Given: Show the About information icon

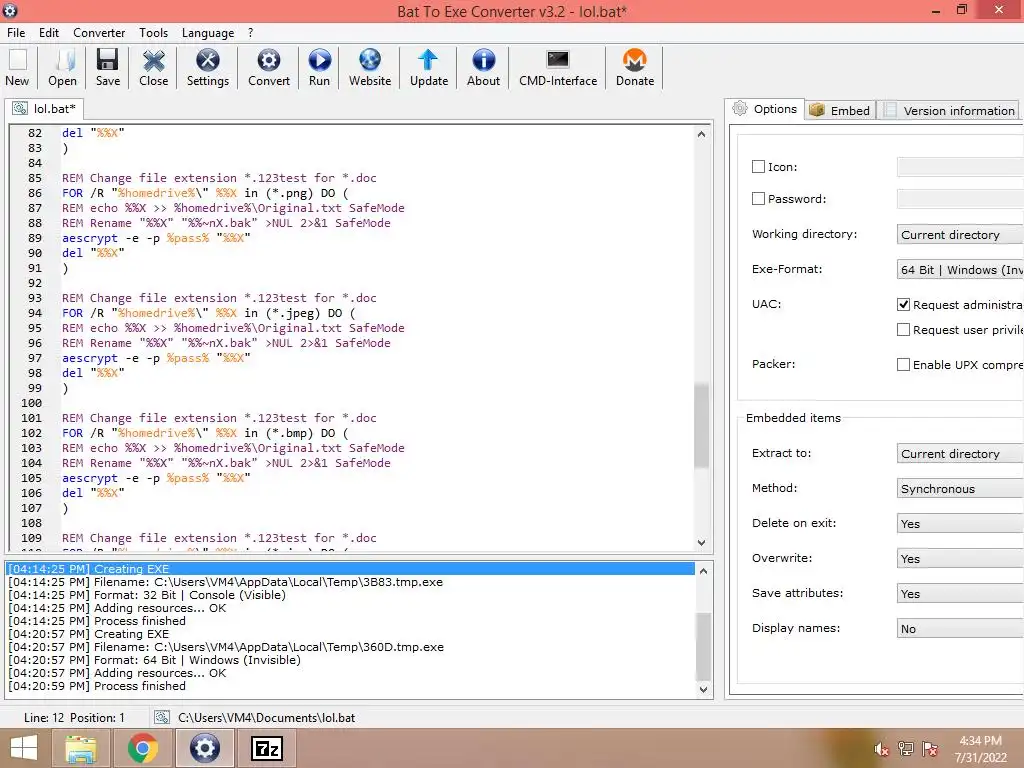Looking at the screenshot, I should pos(483,67).
